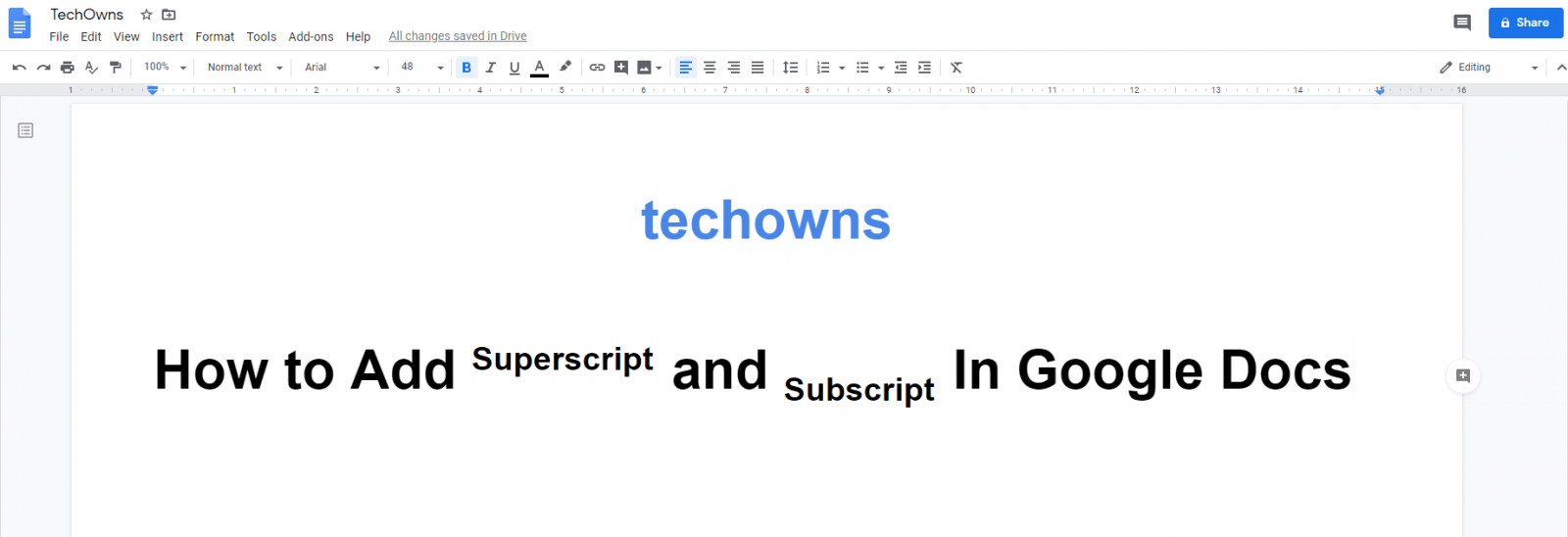Screen dimensions: 1568x537
Task: Click the Redo icon in the toolbar
Action: point(43,68)
